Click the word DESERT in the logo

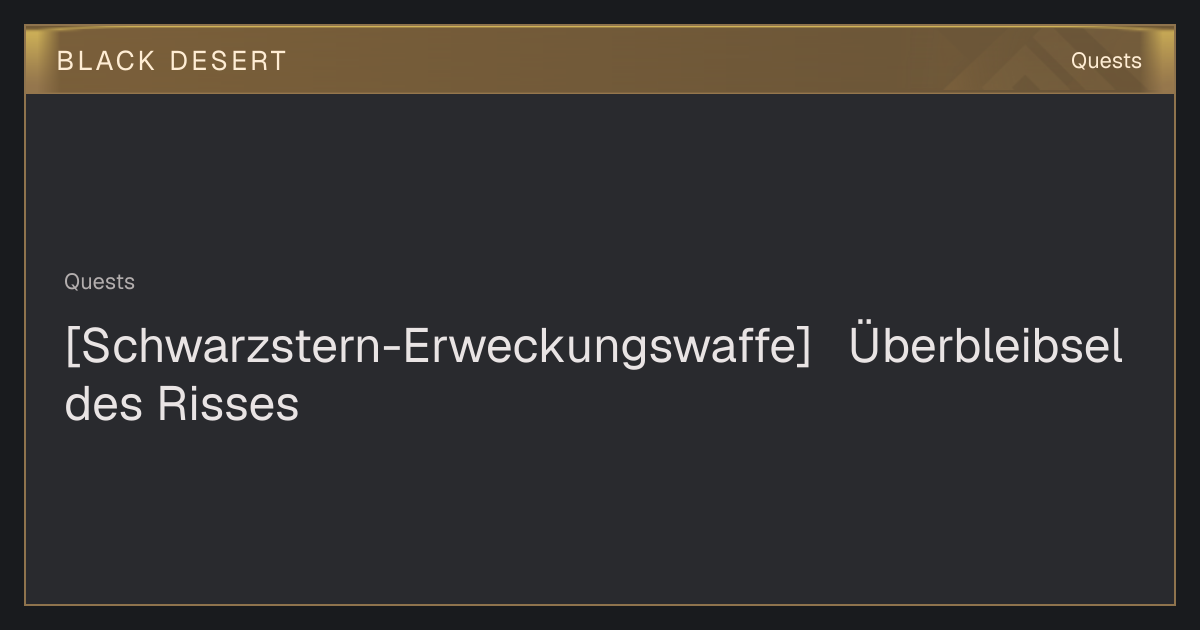coord(228,61)
